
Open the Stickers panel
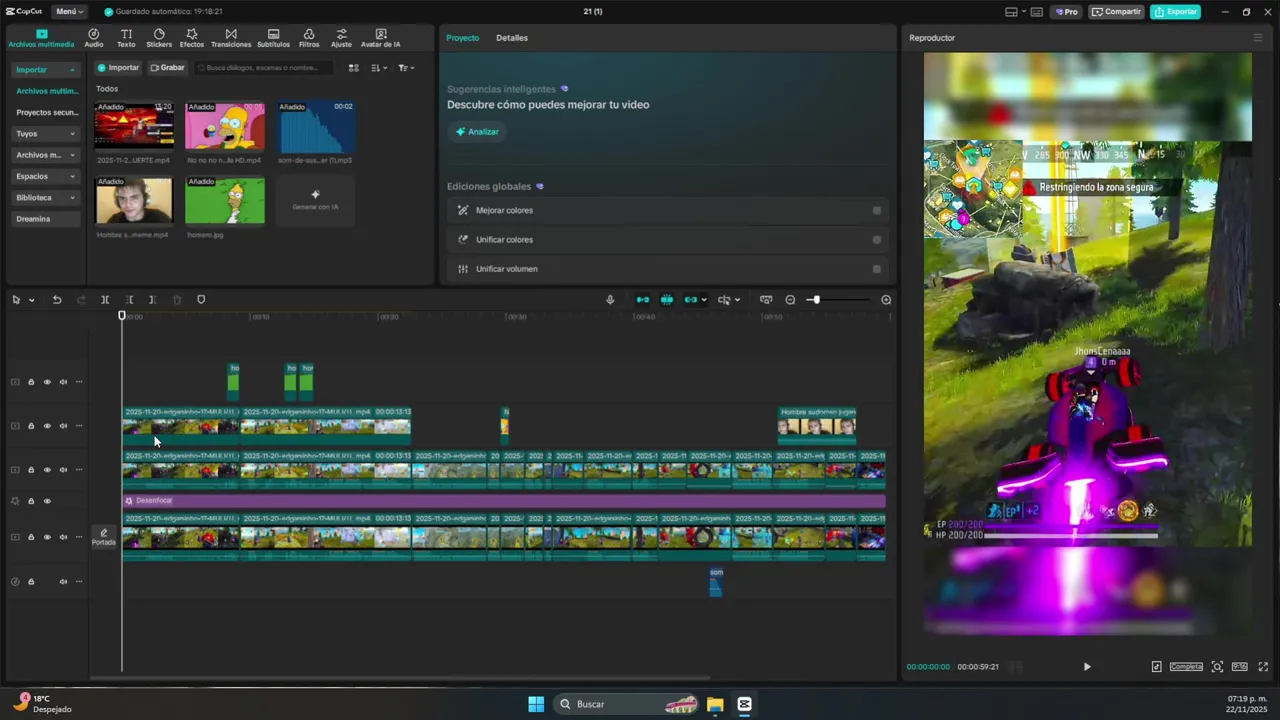159,38
